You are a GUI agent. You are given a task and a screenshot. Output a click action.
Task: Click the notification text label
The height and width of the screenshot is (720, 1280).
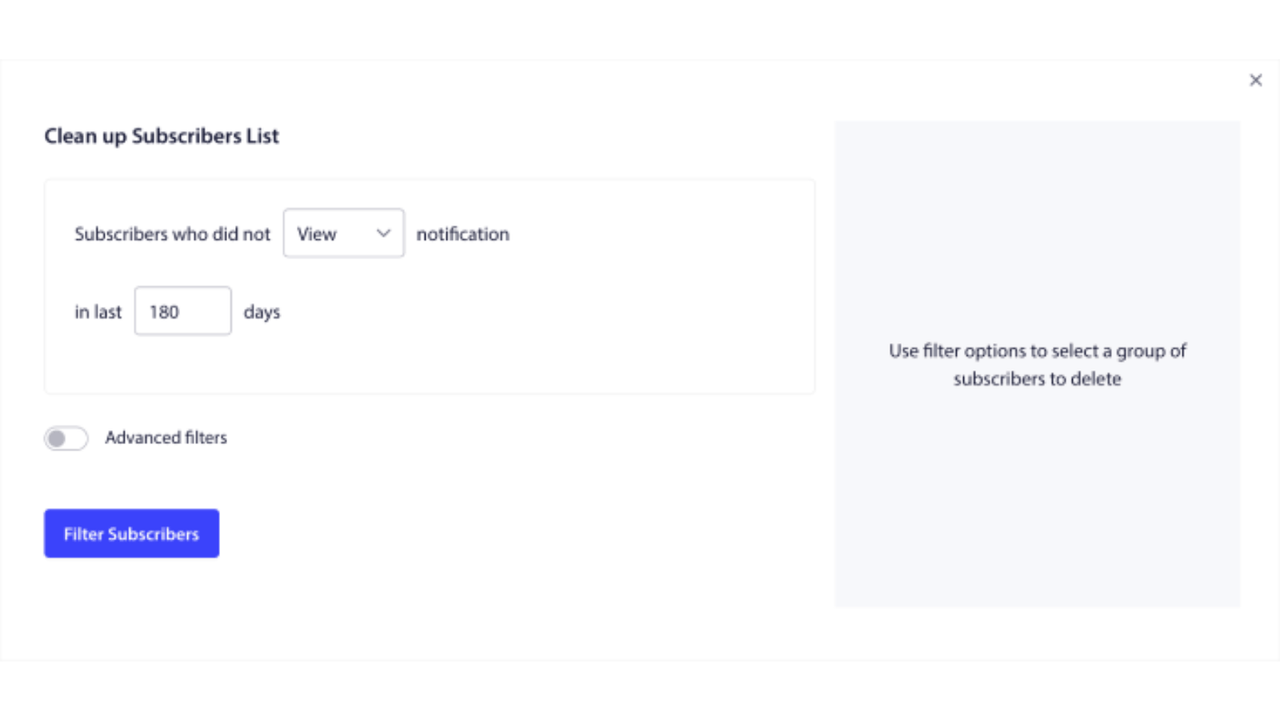click(463, 234)
